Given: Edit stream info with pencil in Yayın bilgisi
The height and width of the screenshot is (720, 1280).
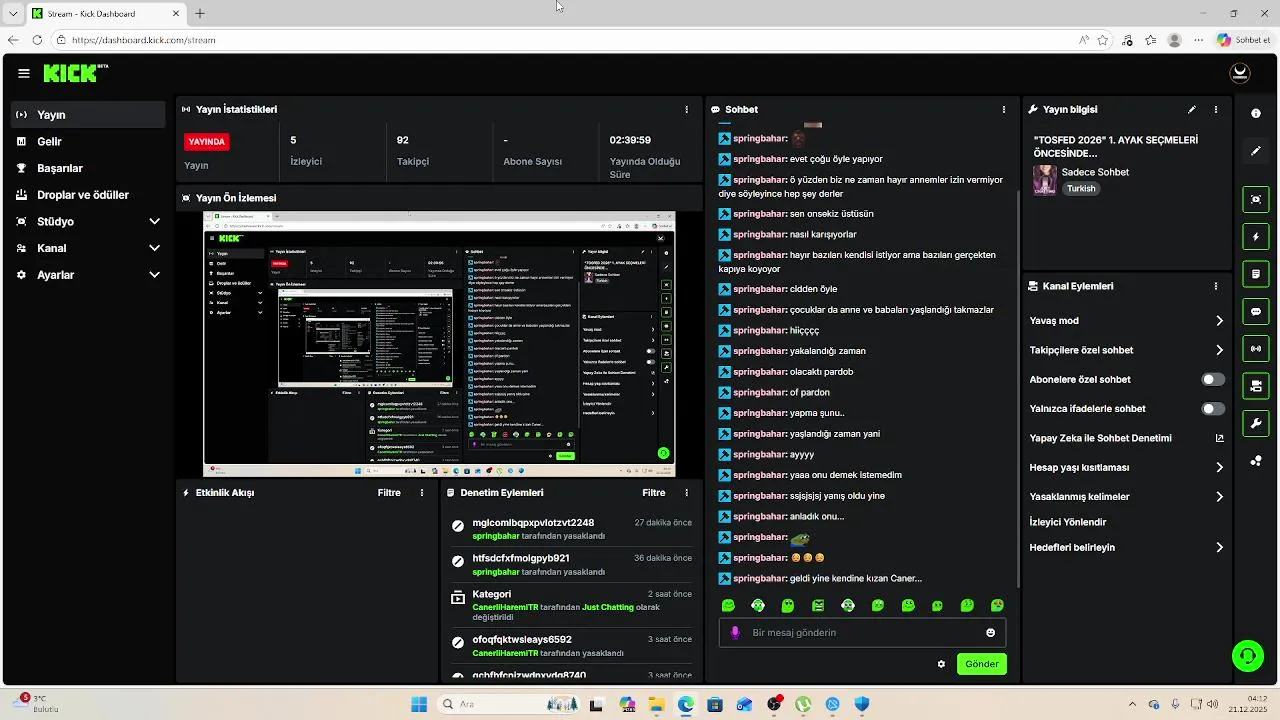Looking at the screenshot, I should coord(1191,110).
